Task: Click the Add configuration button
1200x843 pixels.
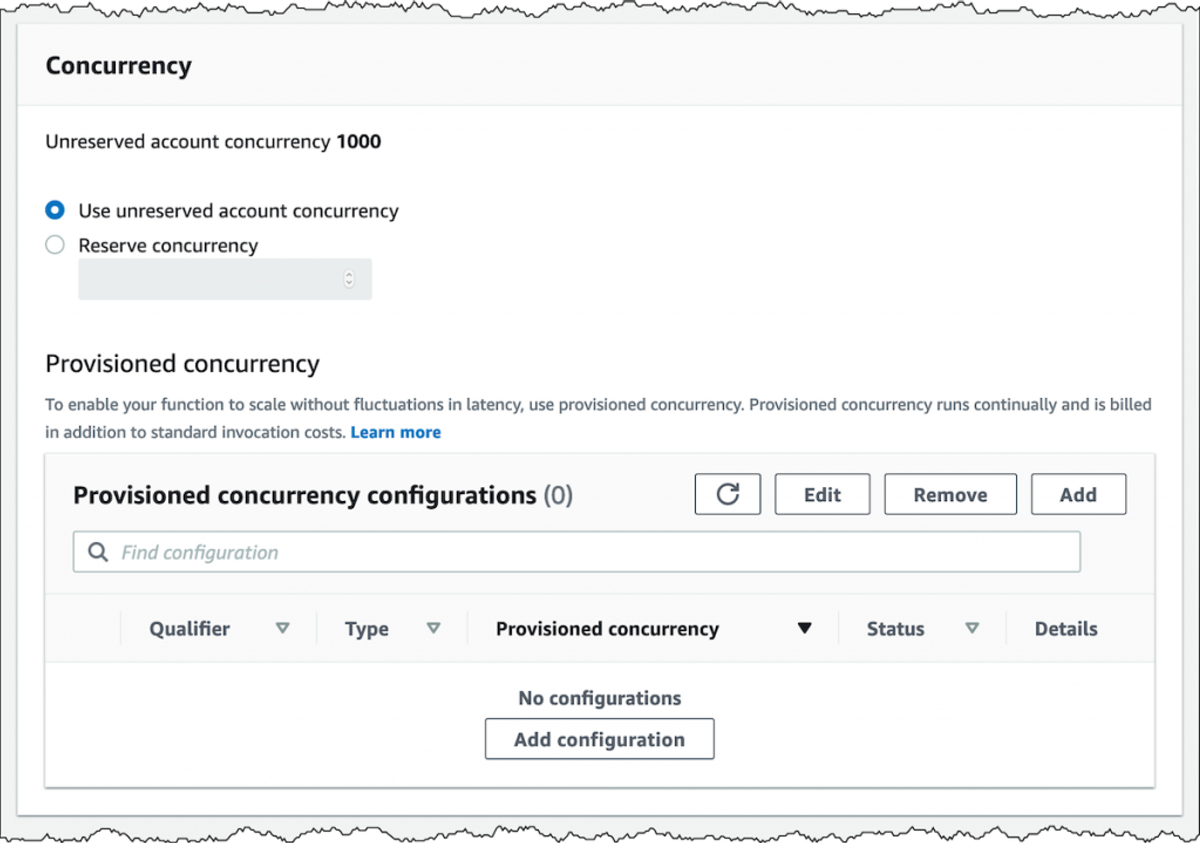Action: pyautogui.click(x=599, y=739)
